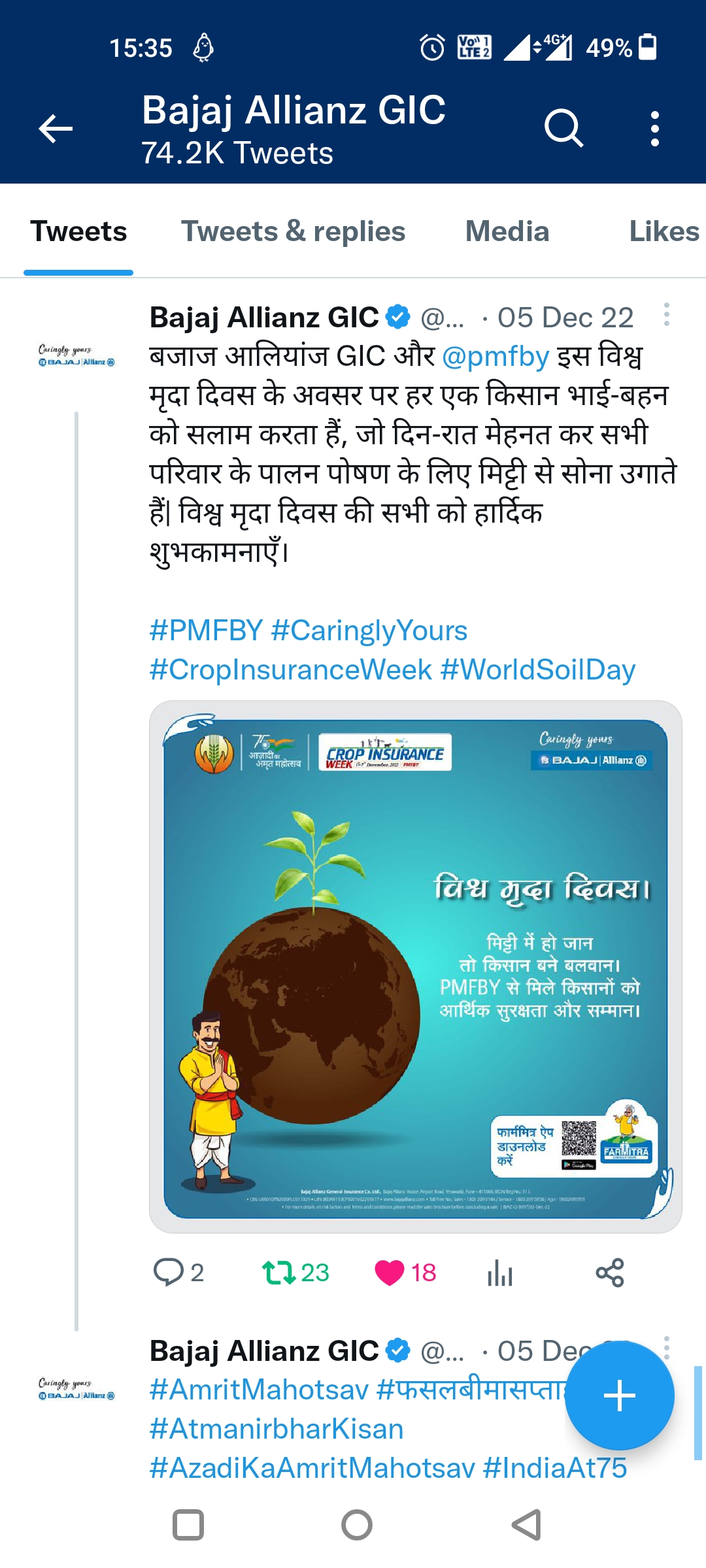Screen dimensions: 706x1568
Task: Switch to Tweets & replies tab
Action: (x=293, y=232)
